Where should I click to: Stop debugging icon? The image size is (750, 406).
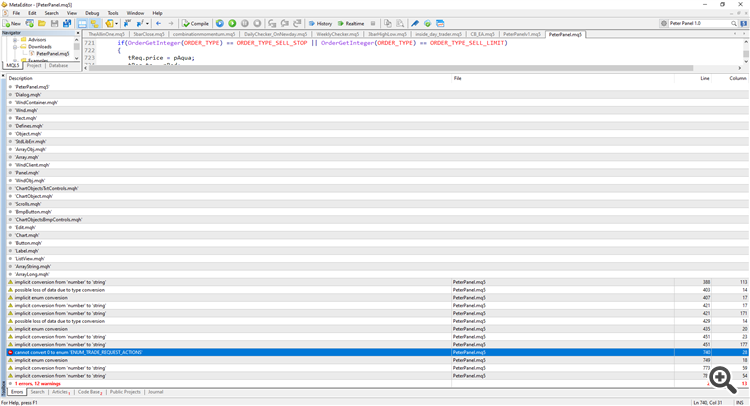click(x=257, y=23)
